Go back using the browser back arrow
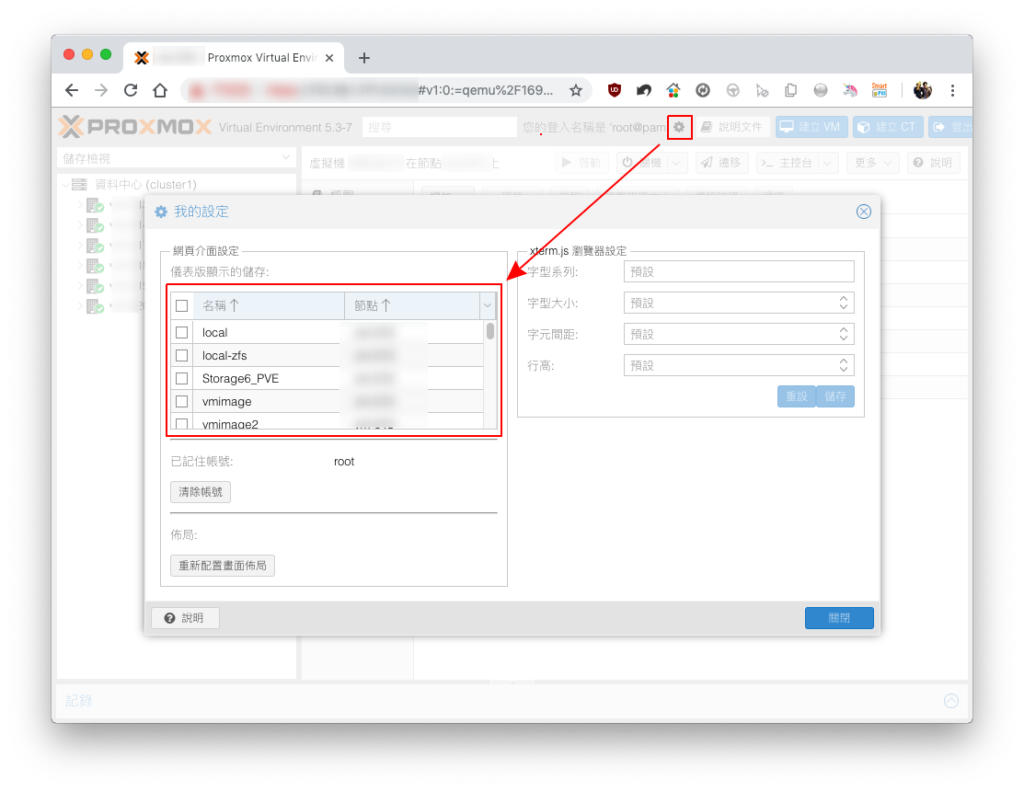Screen dimensions: 1024x791 coord(72,90)
